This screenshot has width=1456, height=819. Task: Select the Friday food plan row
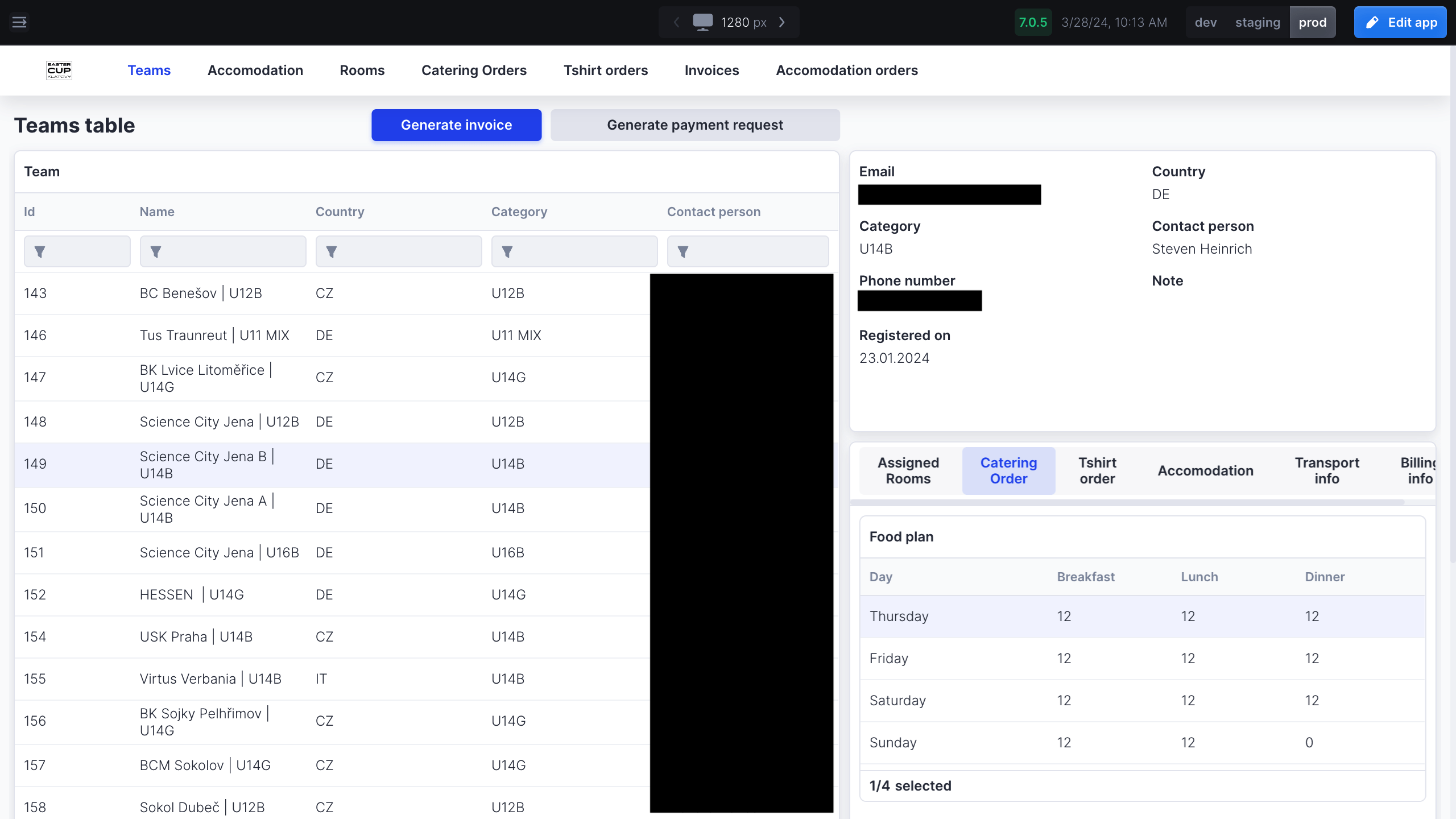pyautogui.click(x=1143, y=659)
